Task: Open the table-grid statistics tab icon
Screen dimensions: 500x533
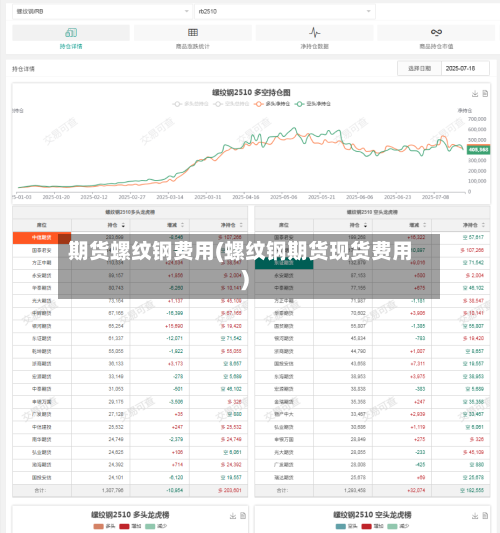Action: (x=193, y=33)
